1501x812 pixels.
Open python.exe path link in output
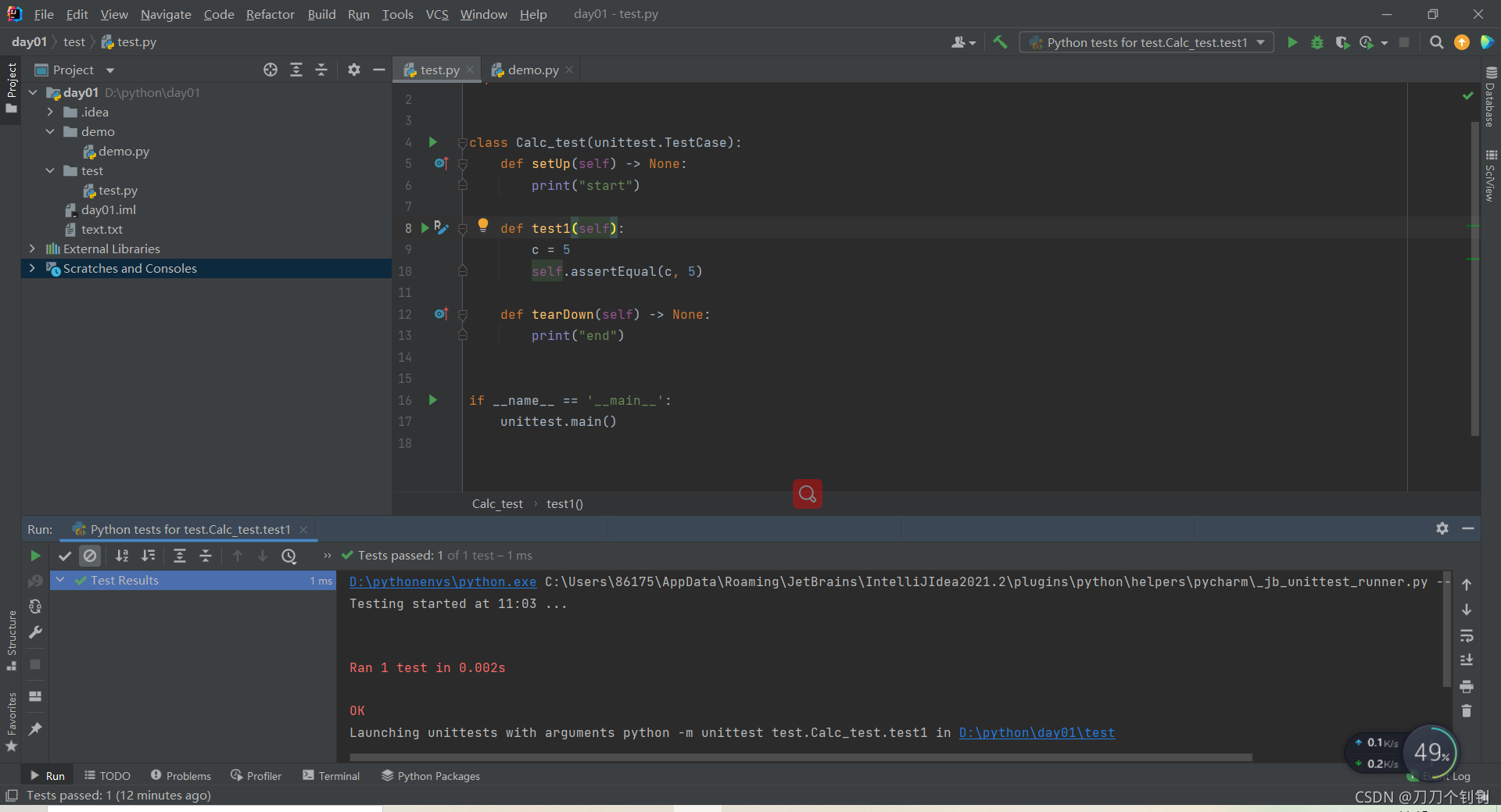point(442,581)
